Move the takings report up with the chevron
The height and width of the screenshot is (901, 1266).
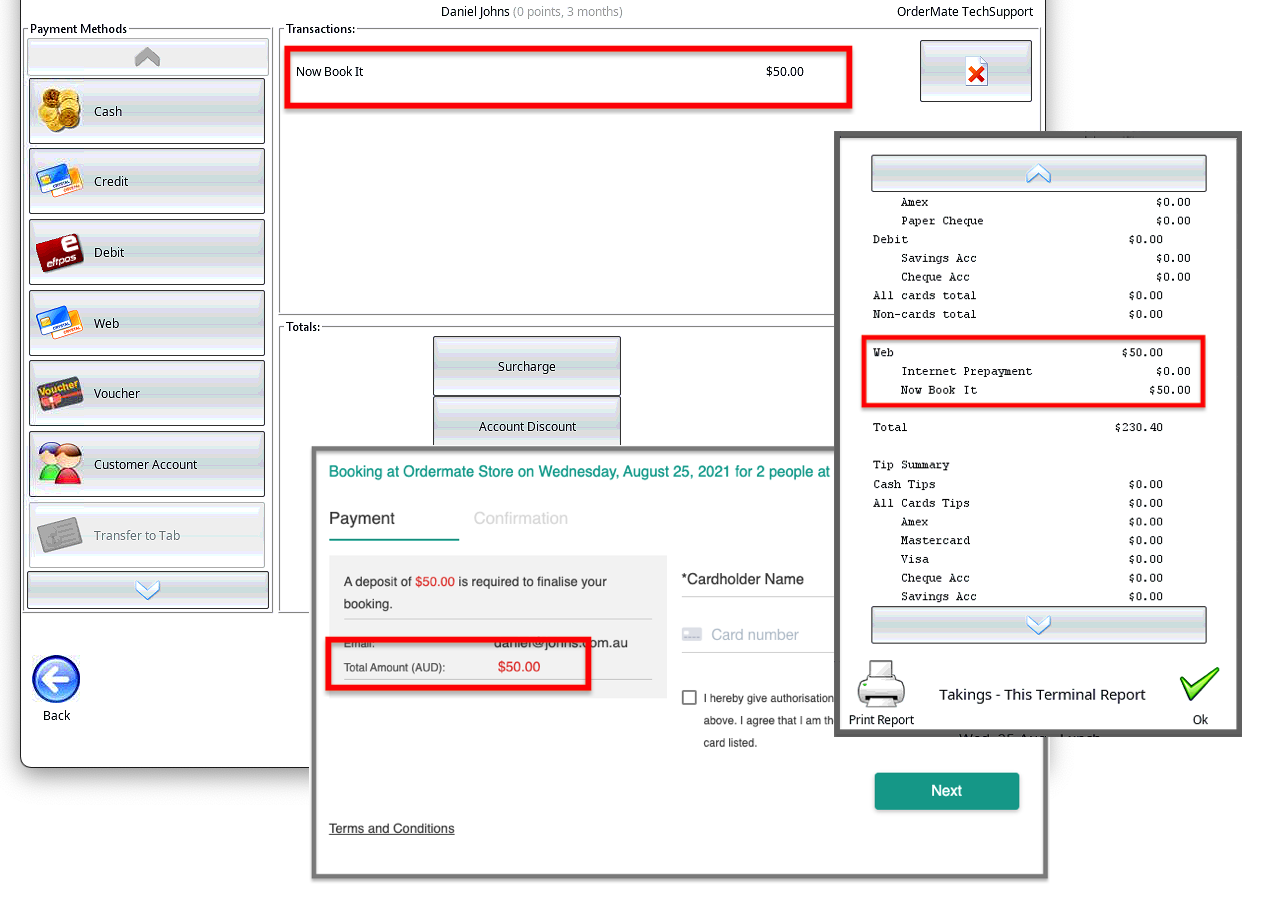1039,173
